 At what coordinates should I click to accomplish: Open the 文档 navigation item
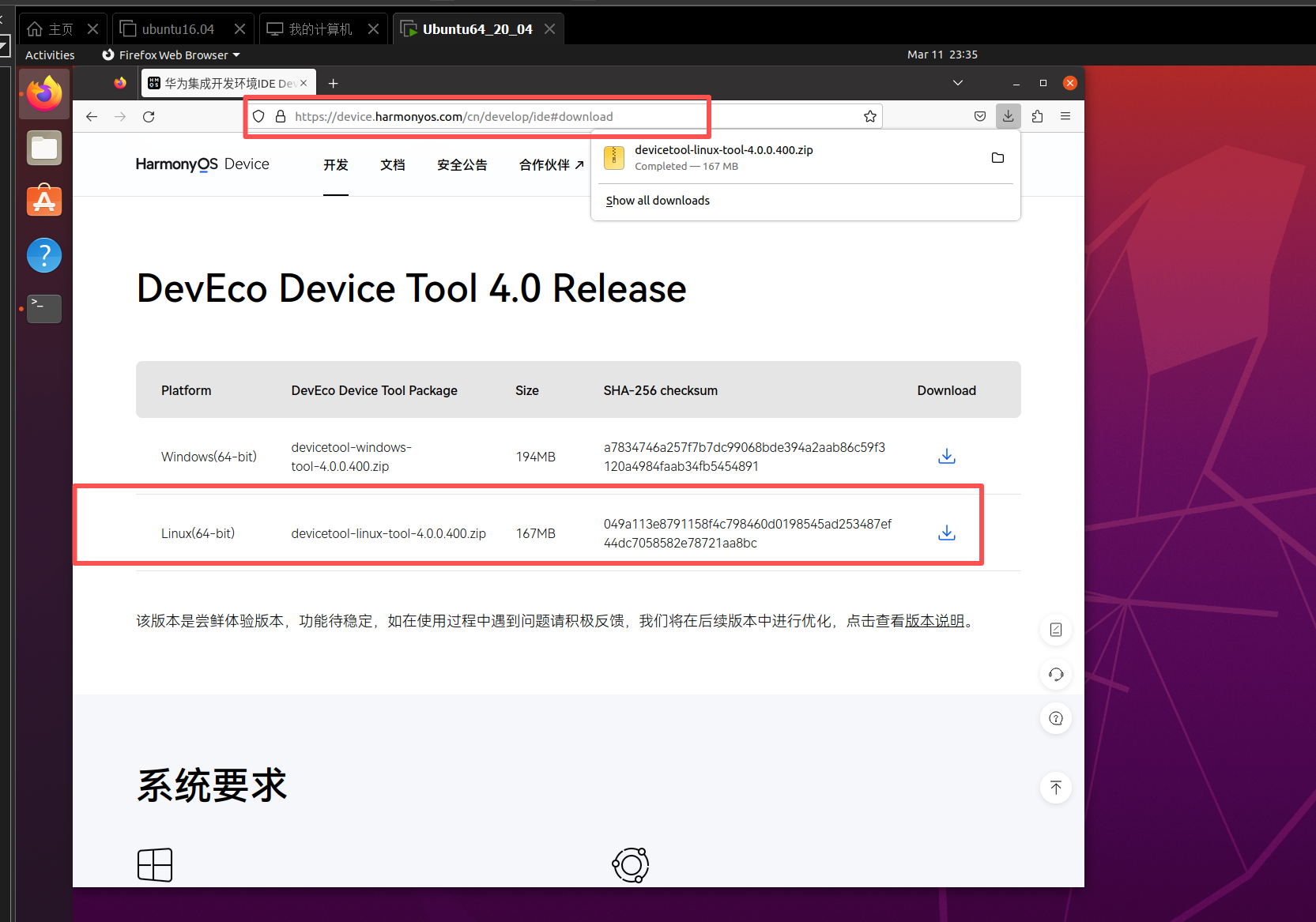point(393,164)
